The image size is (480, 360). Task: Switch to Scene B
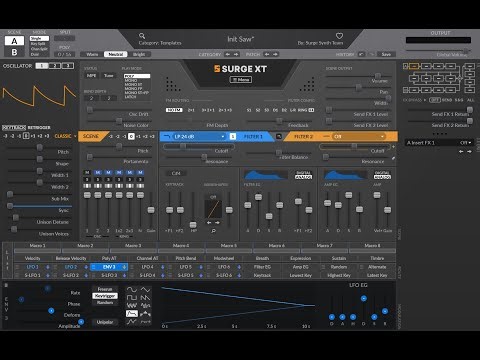point(14,52)
